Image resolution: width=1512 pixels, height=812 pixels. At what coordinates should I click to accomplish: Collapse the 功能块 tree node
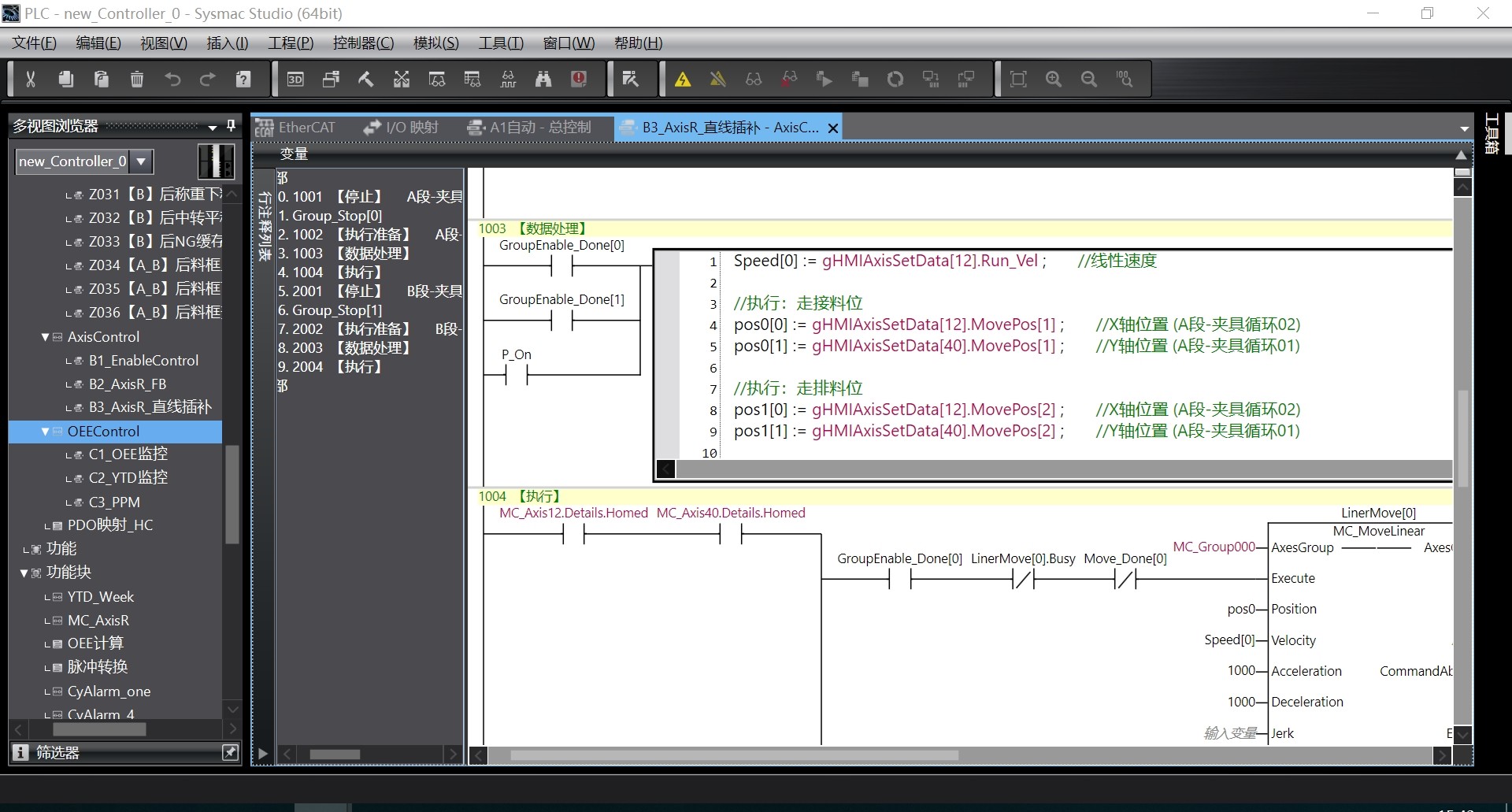coord(24,573)
